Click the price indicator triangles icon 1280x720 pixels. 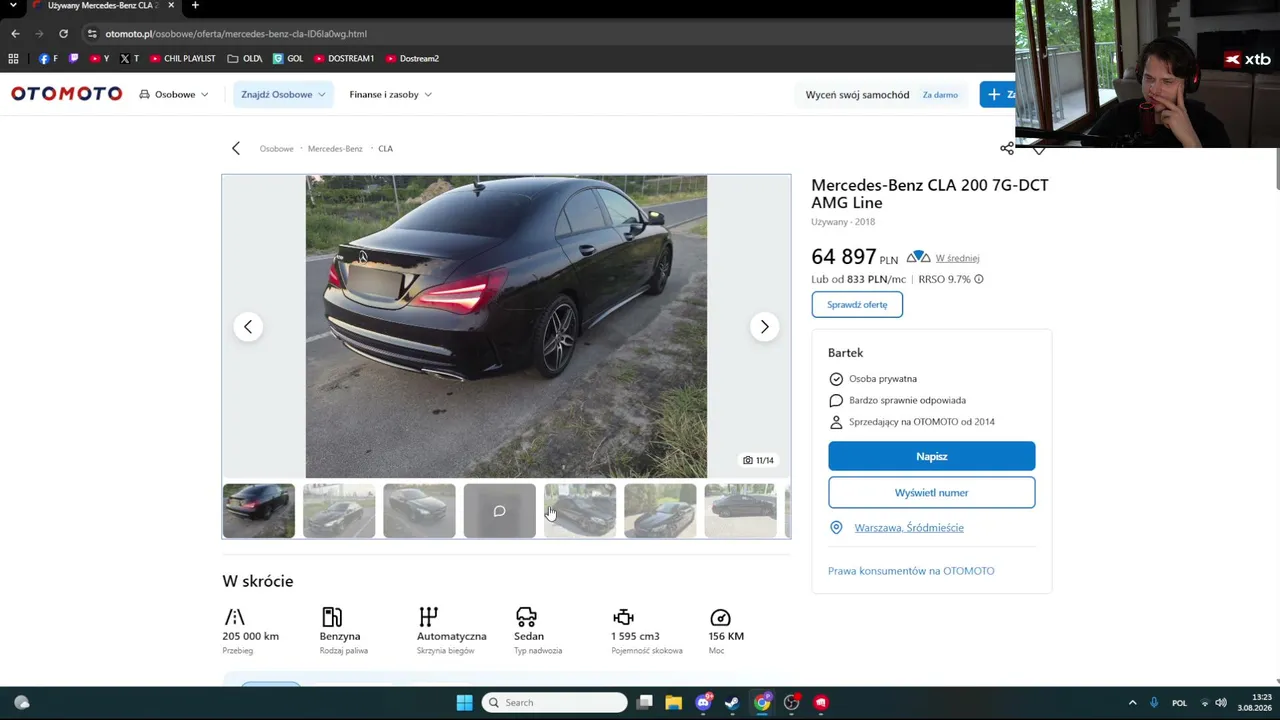[x=918, y=257]
